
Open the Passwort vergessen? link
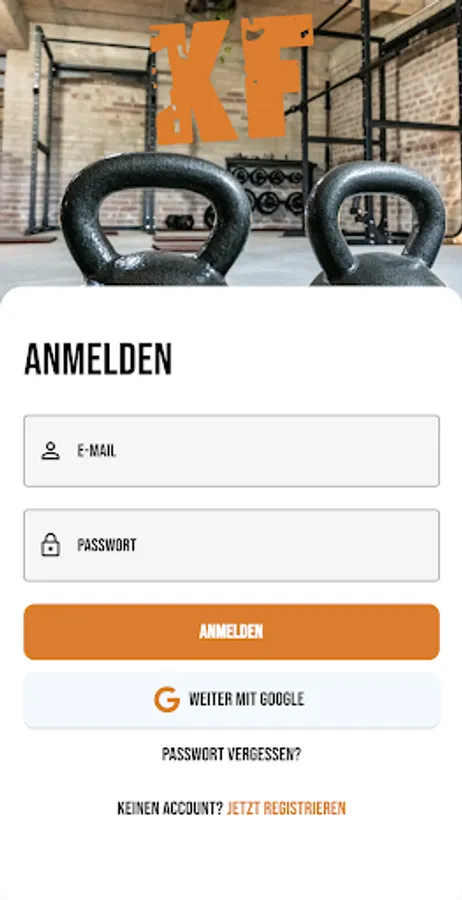231,754
